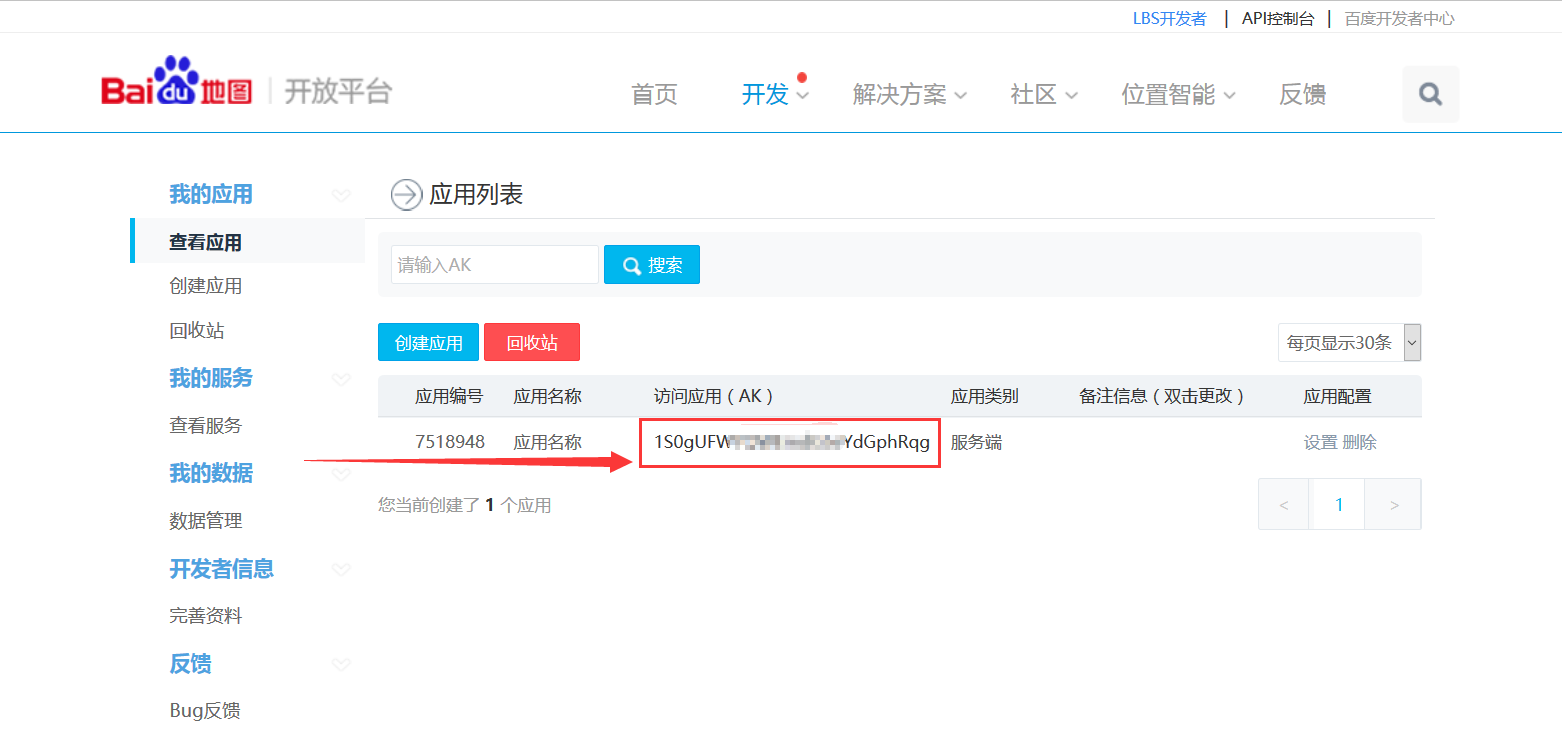Expand the 解决方案 navigation dropdown
This screenshot has height=750, width=1562.
click(x=960, y=96)
